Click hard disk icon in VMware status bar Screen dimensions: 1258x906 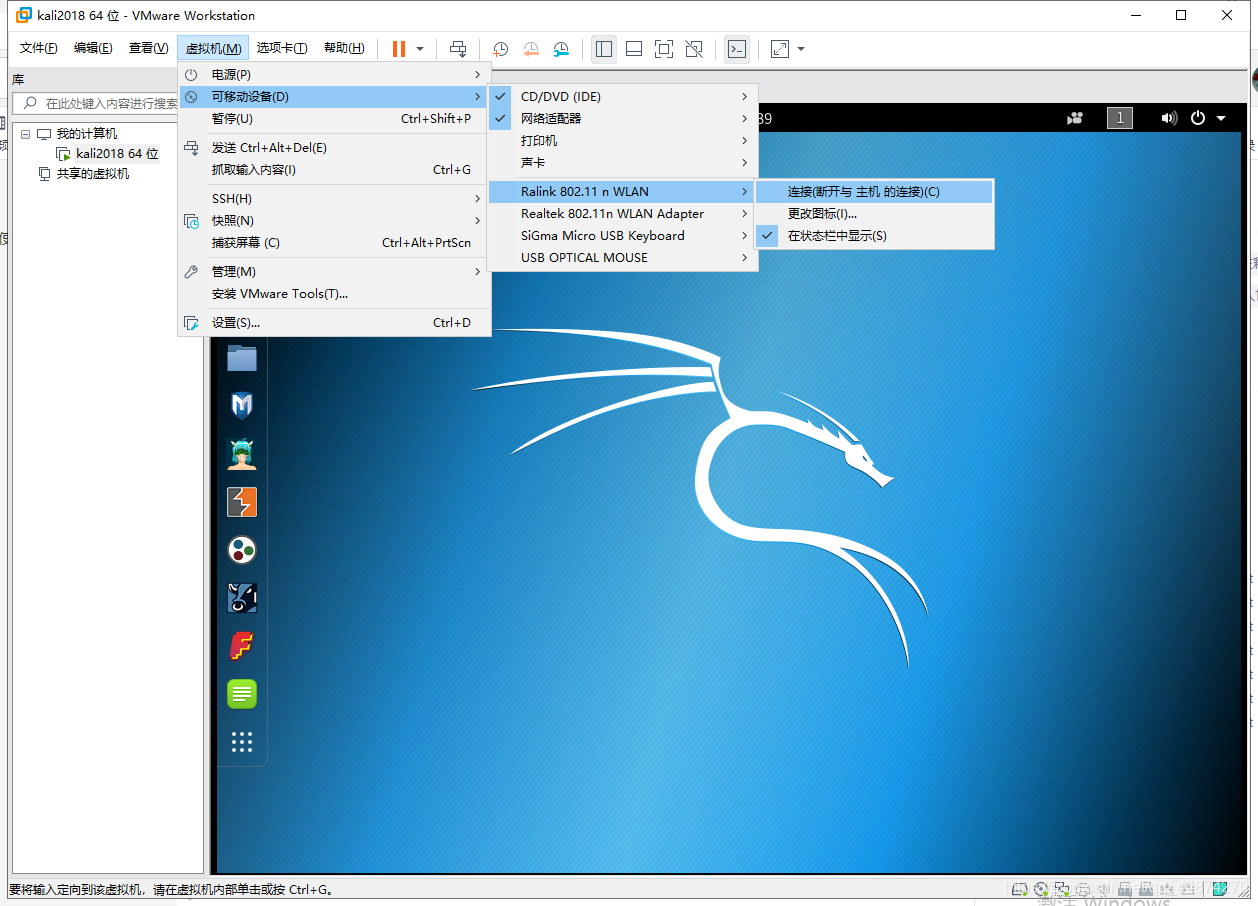coord(1020,888)
